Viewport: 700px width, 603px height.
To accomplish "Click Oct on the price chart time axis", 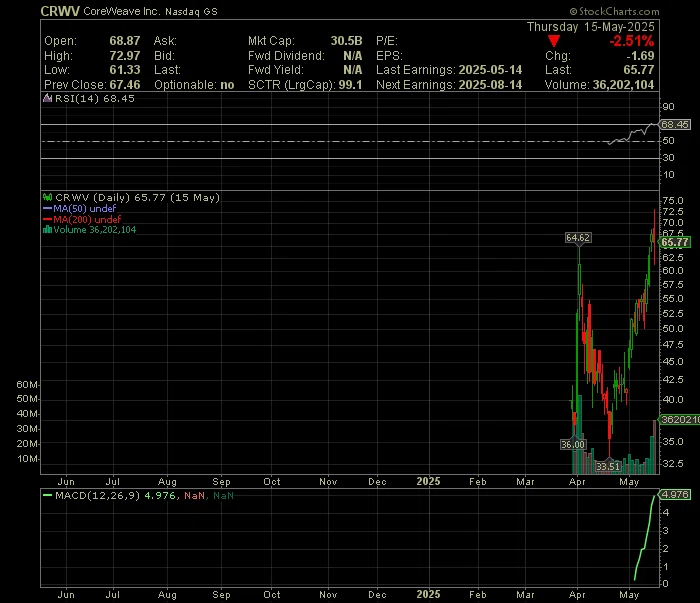I will pos(271,482).
